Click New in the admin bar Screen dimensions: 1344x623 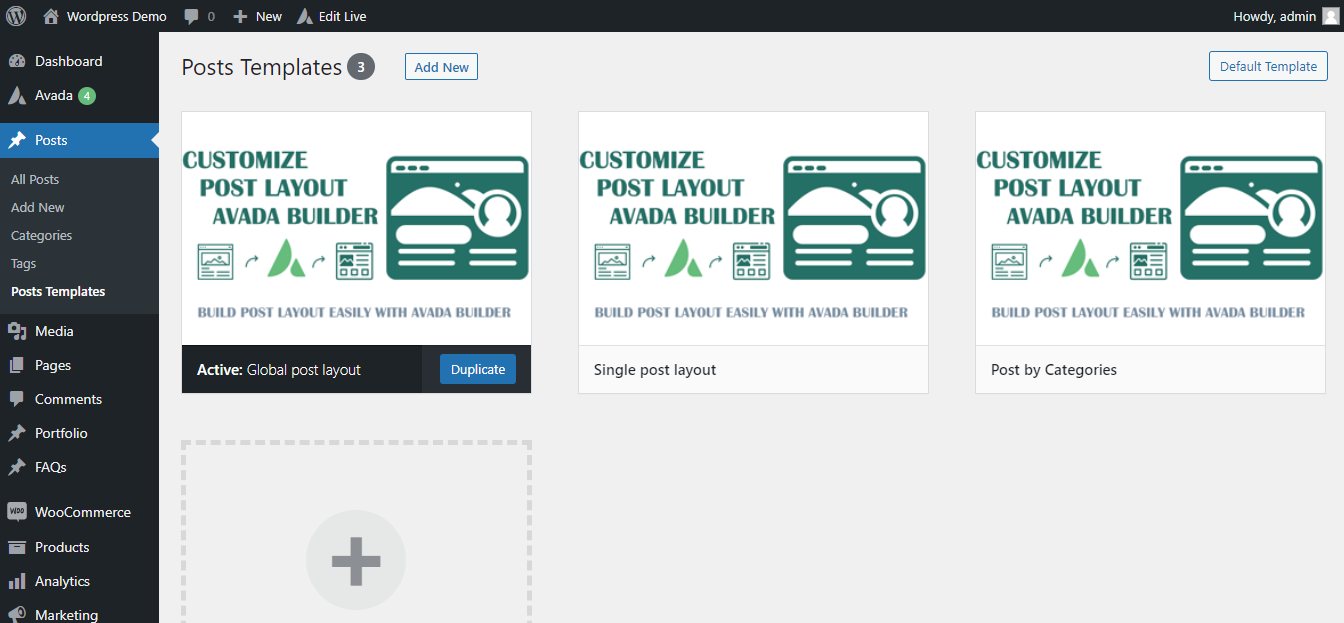point(269,16)
